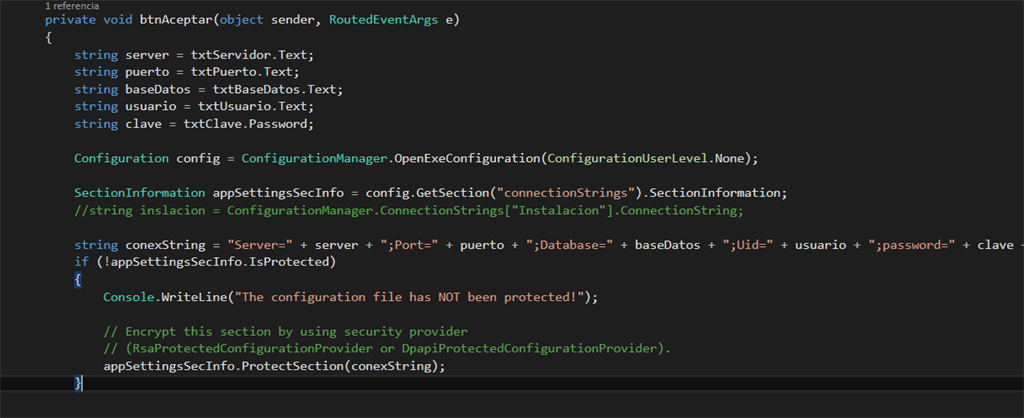Image resolution: width=1024 pixels, height=418 pixels.
Task: Click commented line with ["Instalacion"]
Action: [409, 211]
